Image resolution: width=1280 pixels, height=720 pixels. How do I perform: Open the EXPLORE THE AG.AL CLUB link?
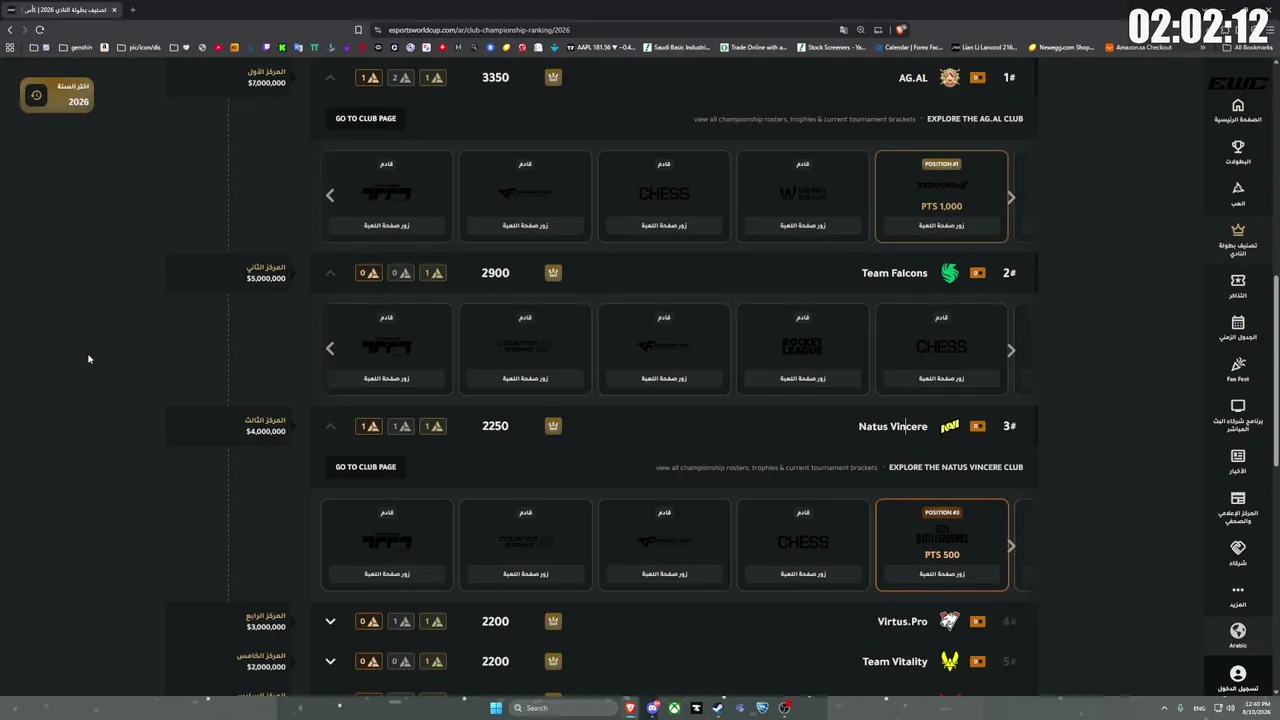coord(975,119)
